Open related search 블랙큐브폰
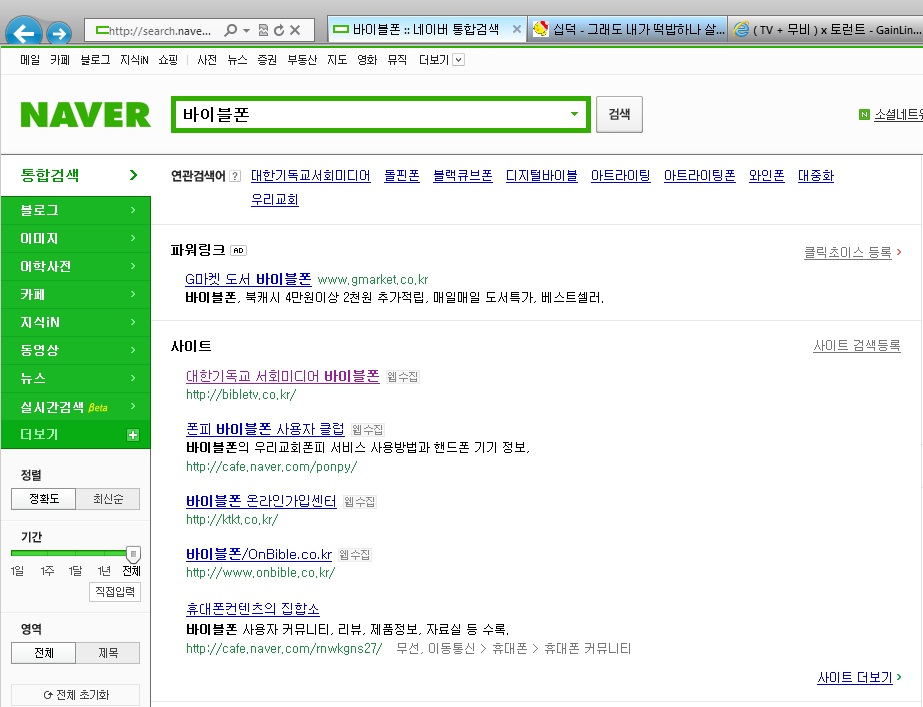The image size is (923, 707). [463, 175]
